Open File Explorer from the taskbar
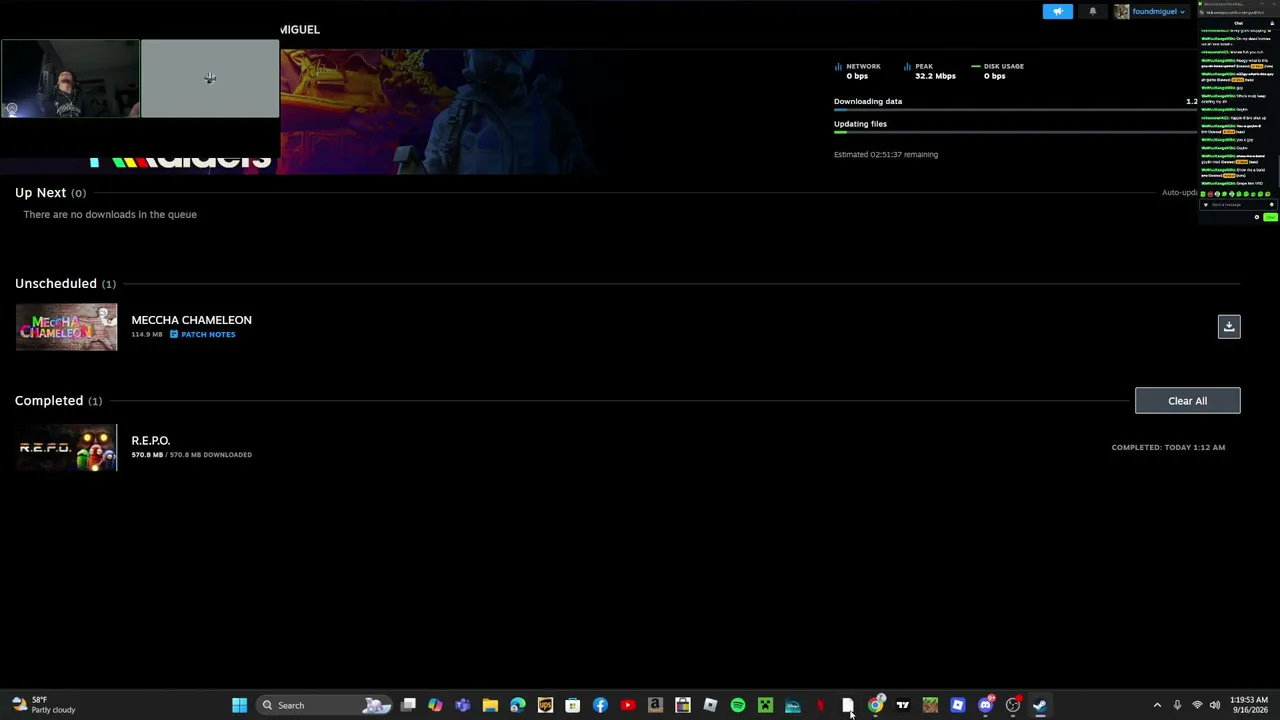Viewport: 1280px width, 720px height. coord(490,706)
